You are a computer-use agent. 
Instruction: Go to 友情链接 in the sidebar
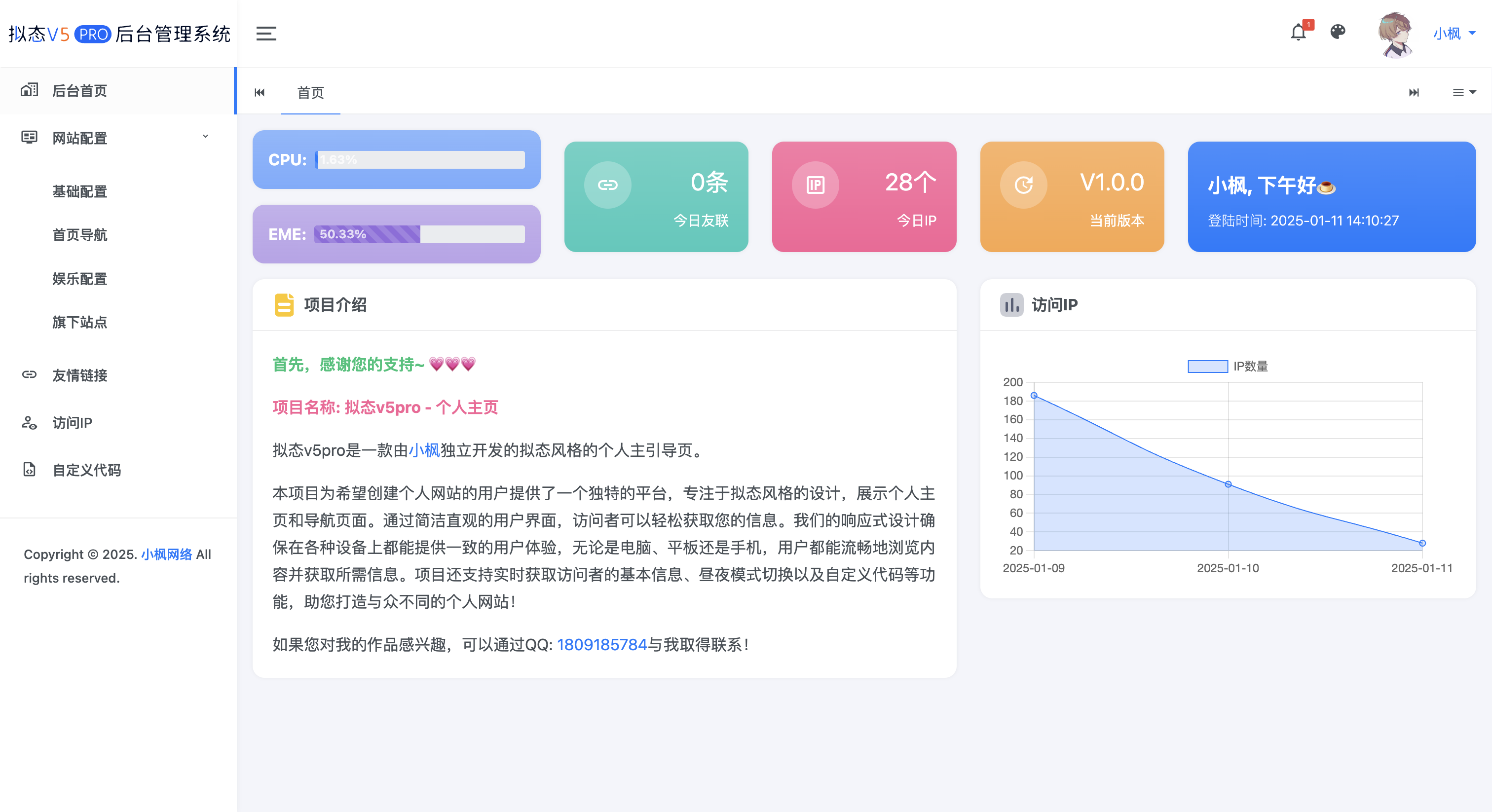click(80, 375)
